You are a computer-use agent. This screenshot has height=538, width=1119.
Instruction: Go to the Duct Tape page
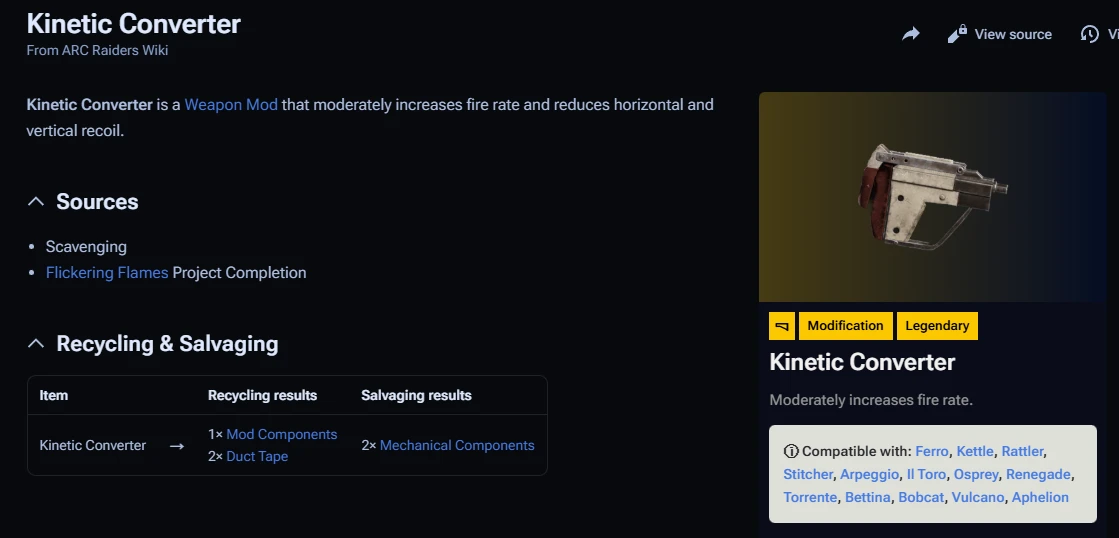pos(257,456)
